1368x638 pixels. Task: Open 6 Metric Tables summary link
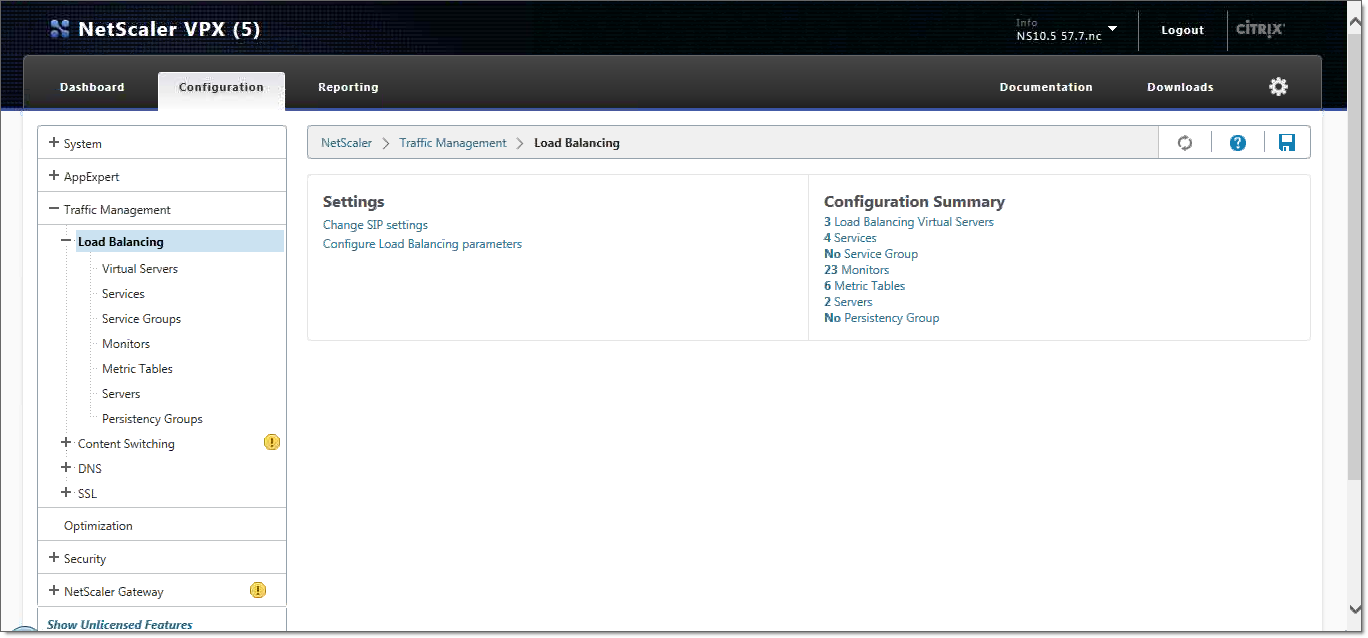[x=864, y=286]
